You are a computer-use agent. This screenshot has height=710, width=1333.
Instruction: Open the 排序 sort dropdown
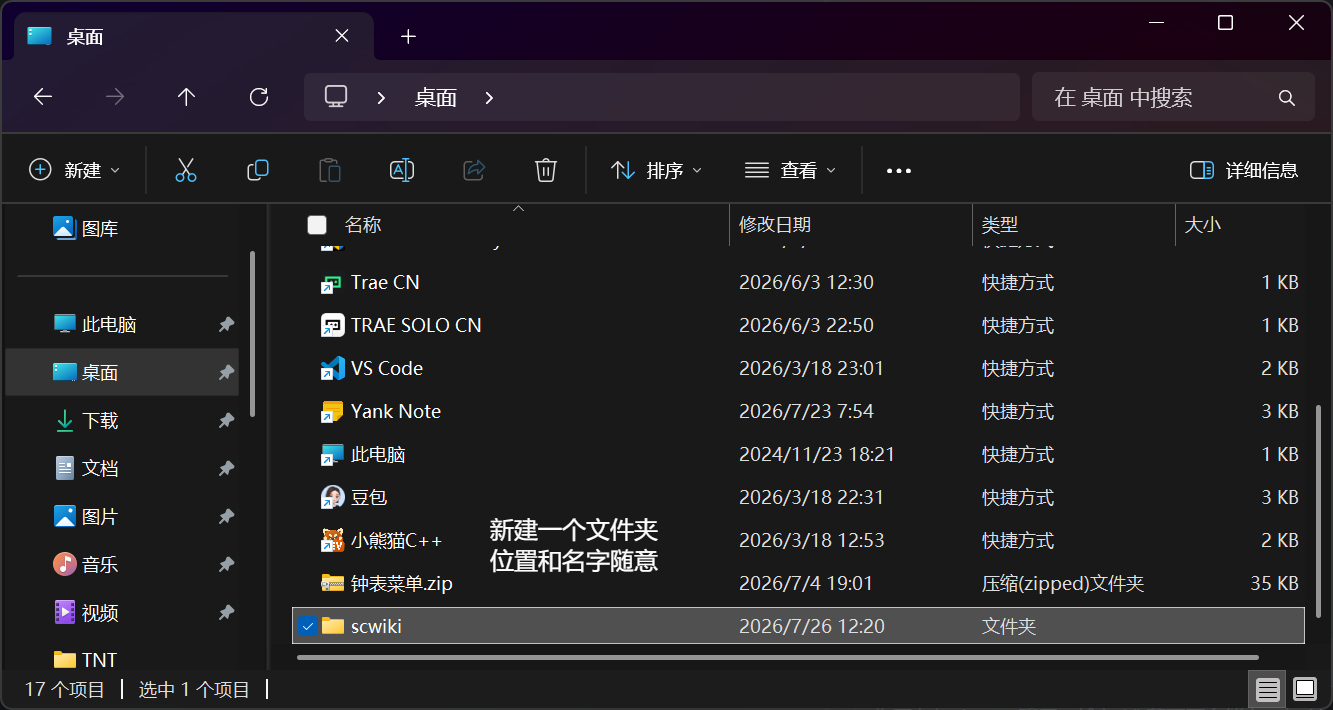point(656,170)
